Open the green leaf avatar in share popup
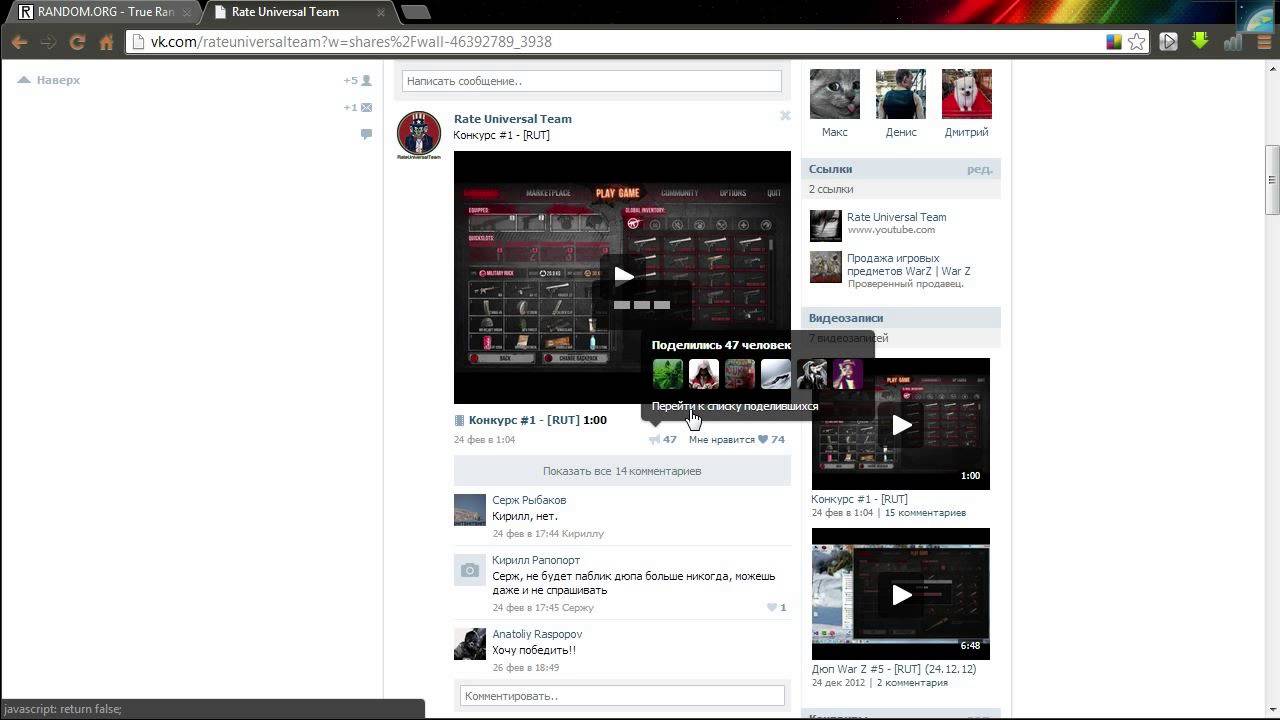This screenshot has height=720, width=1280. [x=668, y=374]
